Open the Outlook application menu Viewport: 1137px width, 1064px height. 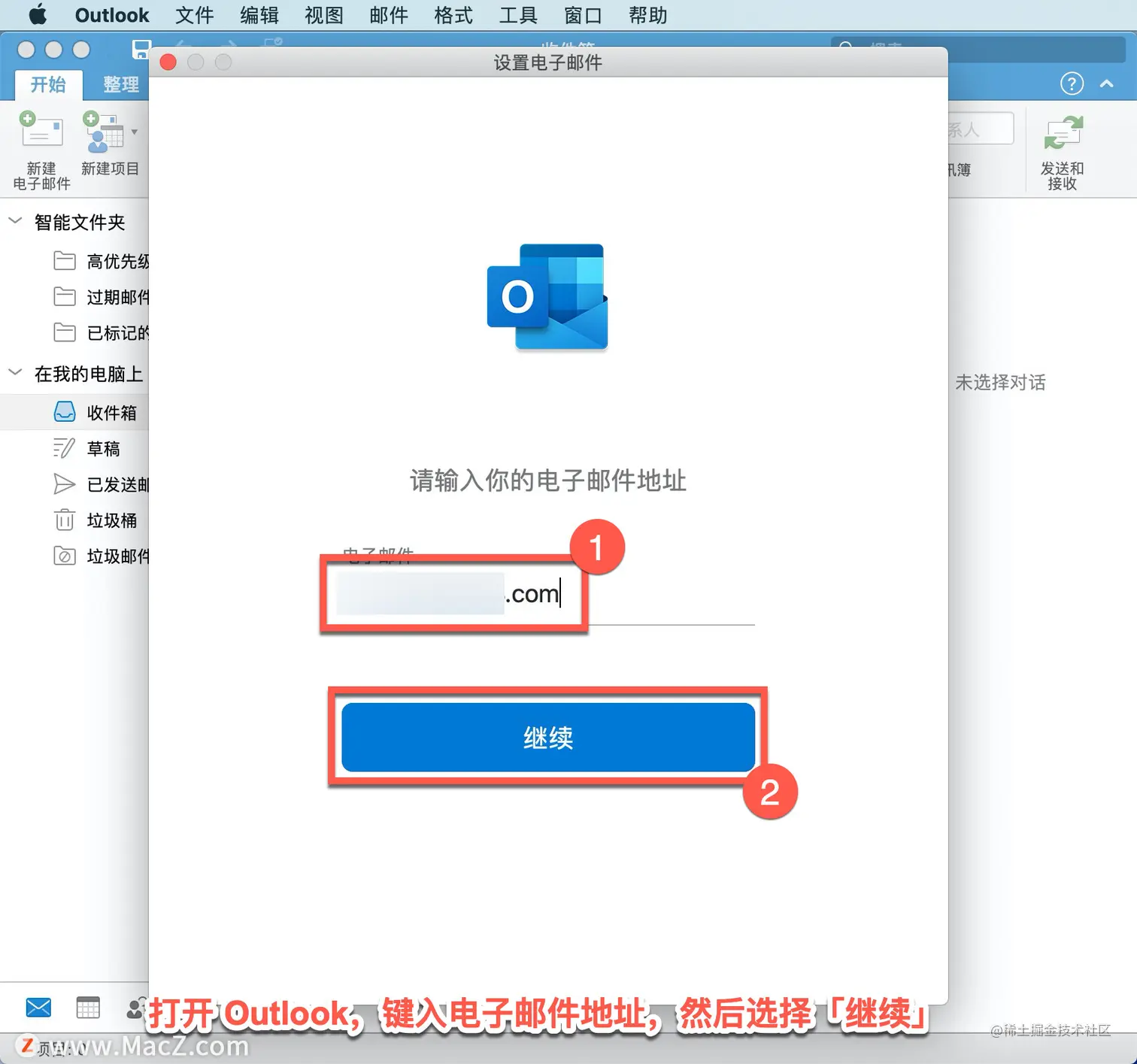112,15
